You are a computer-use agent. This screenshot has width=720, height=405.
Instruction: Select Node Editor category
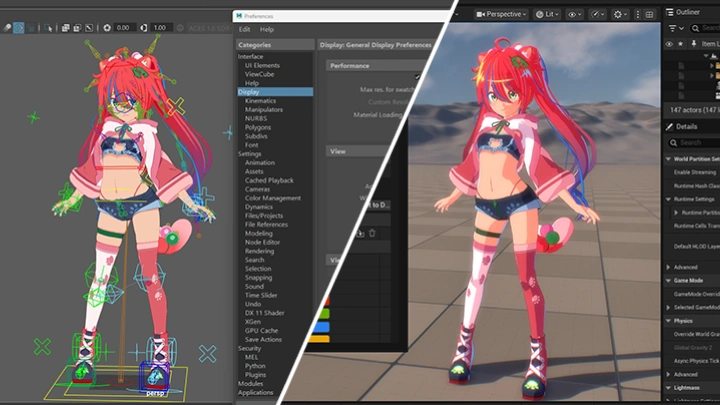(262, 242)
